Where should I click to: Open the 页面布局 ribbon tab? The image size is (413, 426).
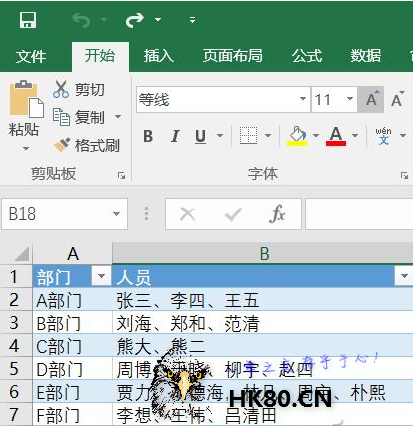point(233,56)
